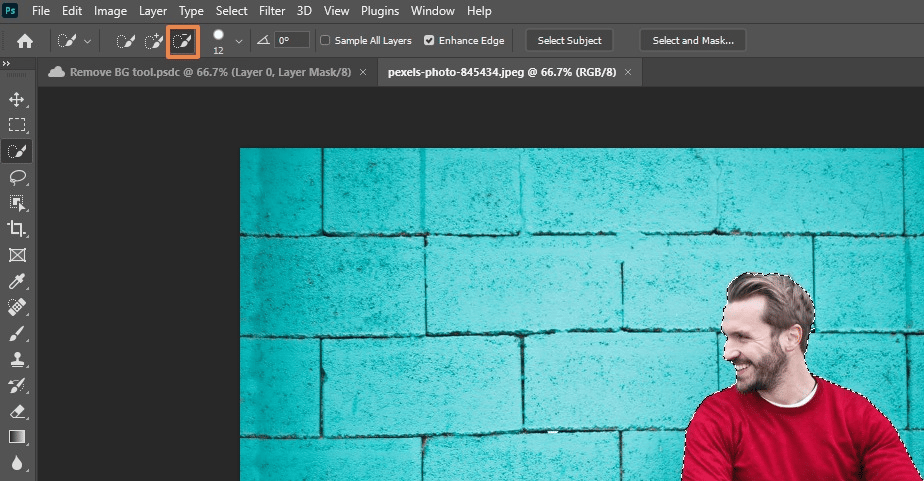Screen dimensions: 924x481
Task: Pick the Crop tool
Action: (x=17, y=229)
